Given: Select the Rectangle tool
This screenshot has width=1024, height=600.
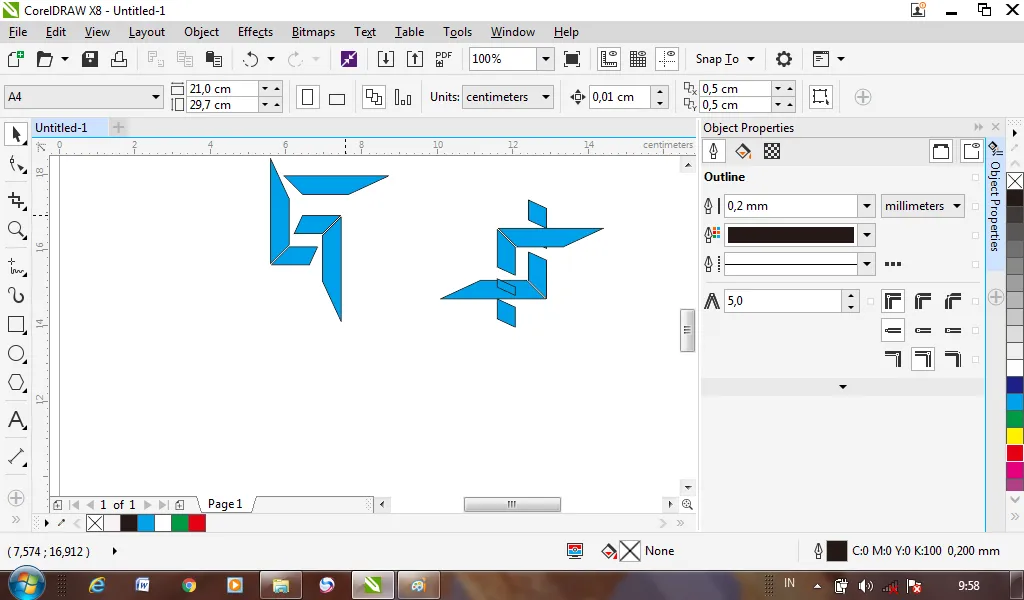Looking at the screenshot, I should click(x=16, y=324).
